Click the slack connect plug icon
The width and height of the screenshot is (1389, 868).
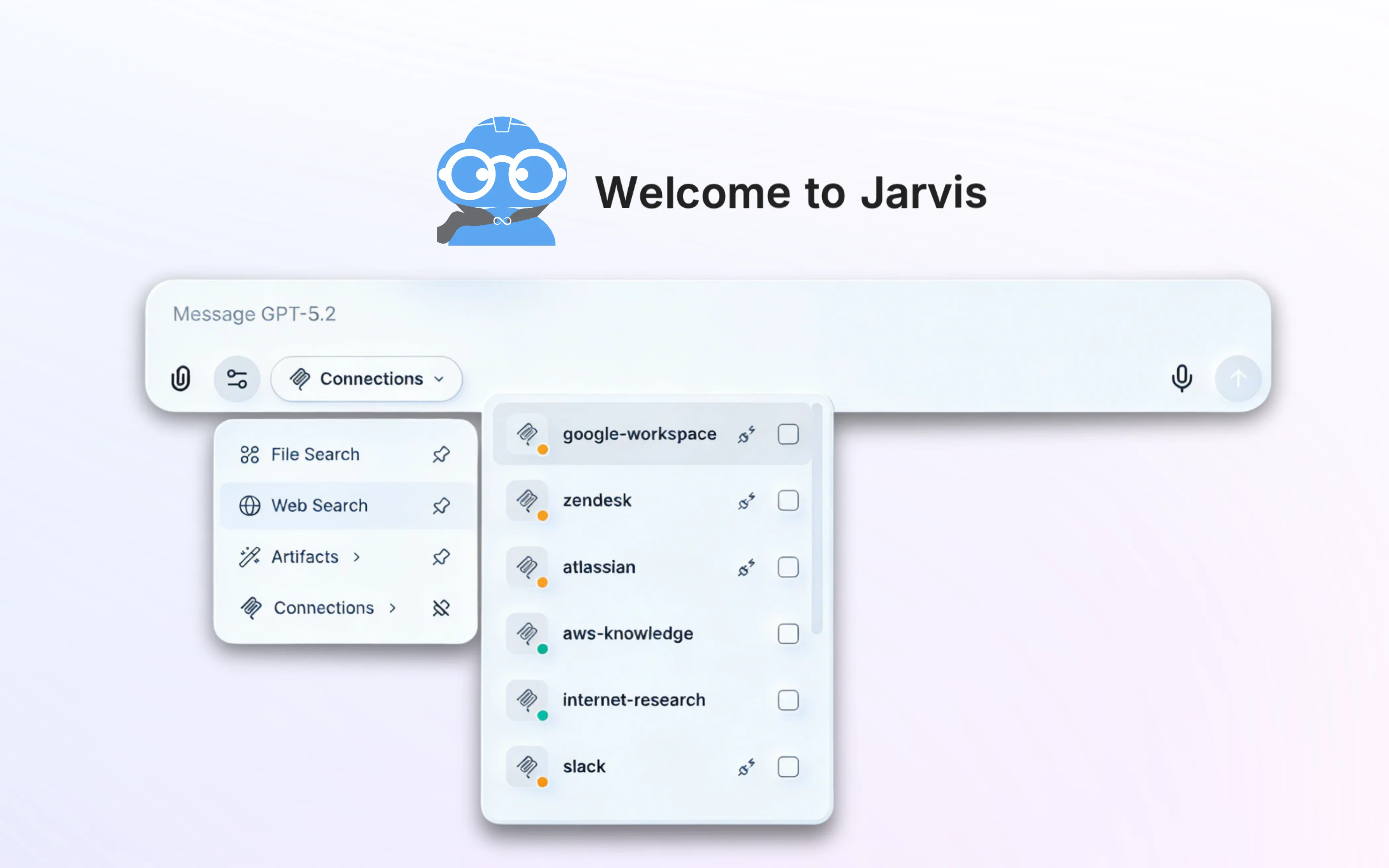(746, 767)
